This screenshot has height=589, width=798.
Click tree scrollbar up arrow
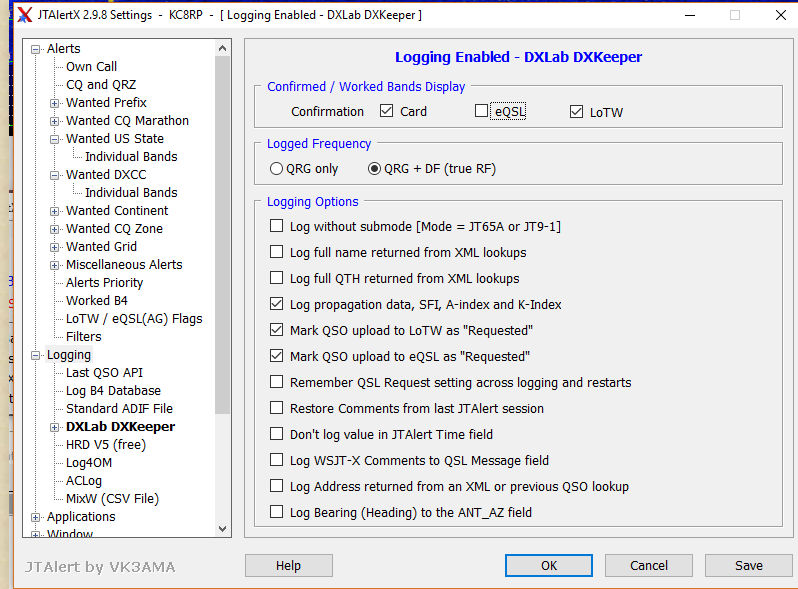[222, 48]
